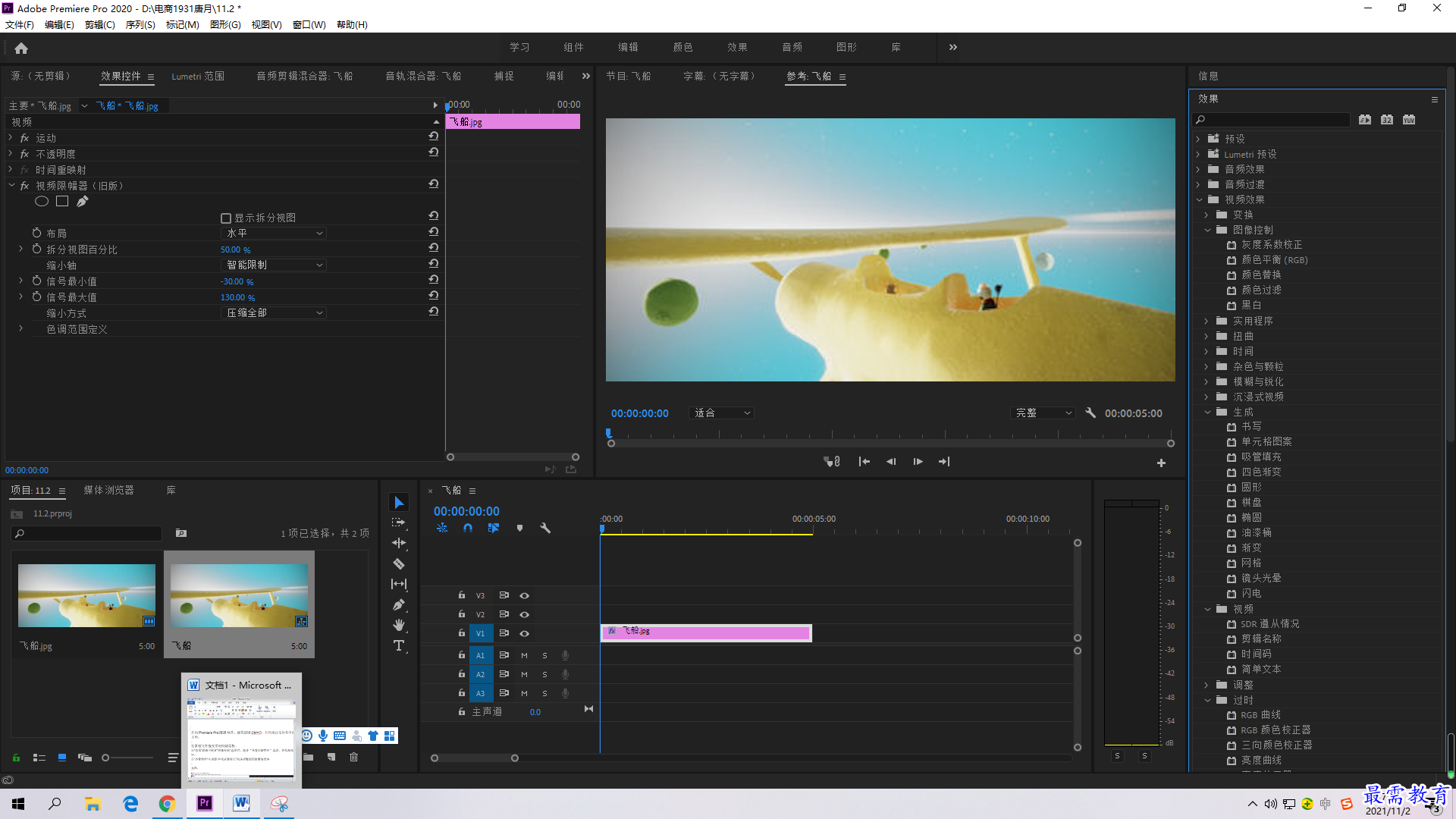Image resolution: width=1456 pixels, height=819 pixels.
Task: Show more workspaces overflow arrow
Action: (953, 47)
